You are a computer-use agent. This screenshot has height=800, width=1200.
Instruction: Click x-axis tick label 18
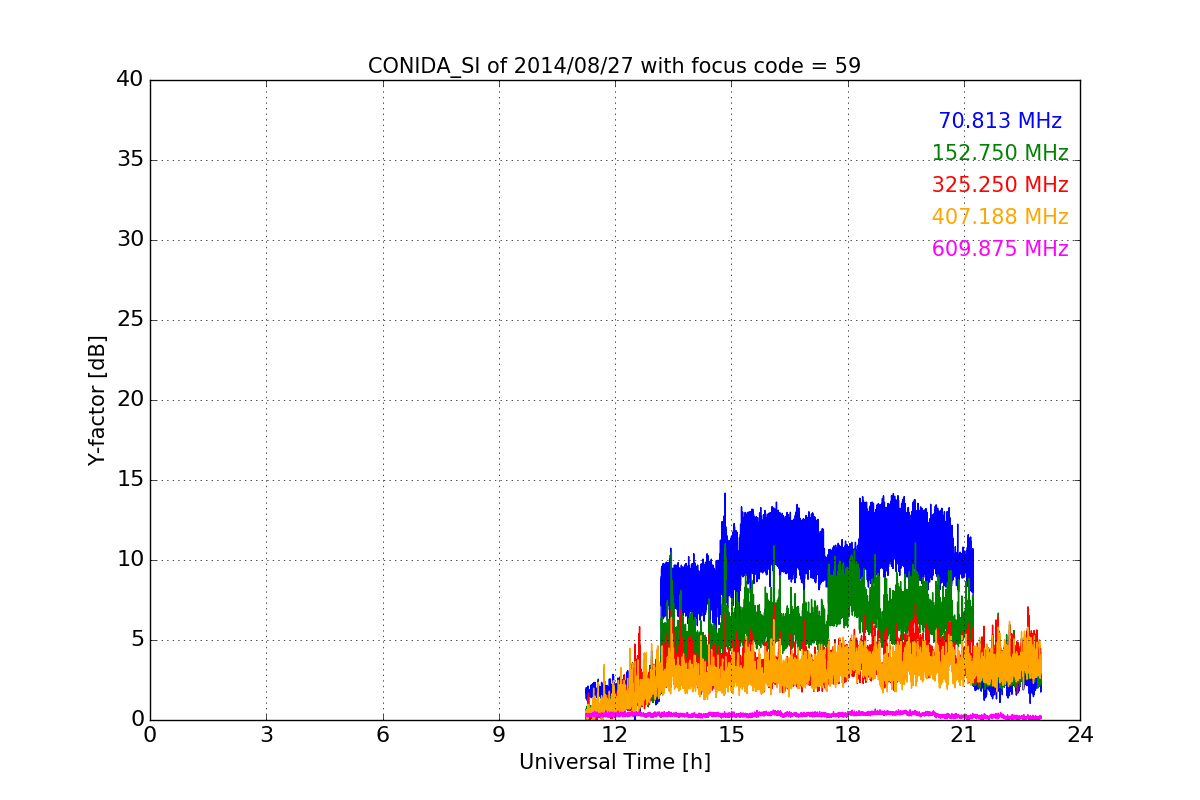point(847,735)
